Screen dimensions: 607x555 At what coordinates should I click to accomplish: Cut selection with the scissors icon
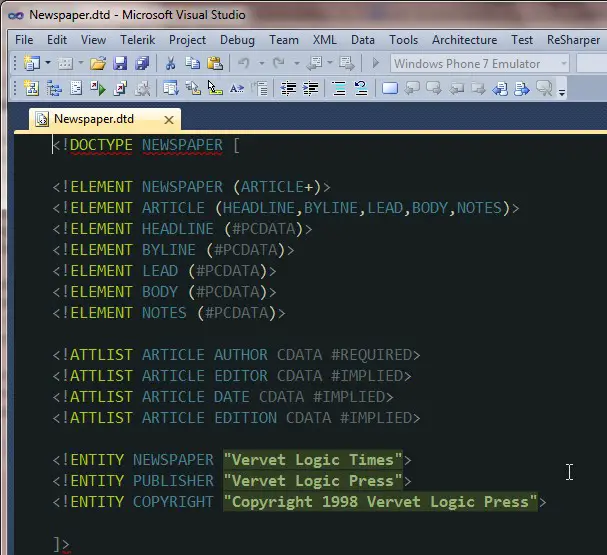pyautogui.click(x=170, y=63)
